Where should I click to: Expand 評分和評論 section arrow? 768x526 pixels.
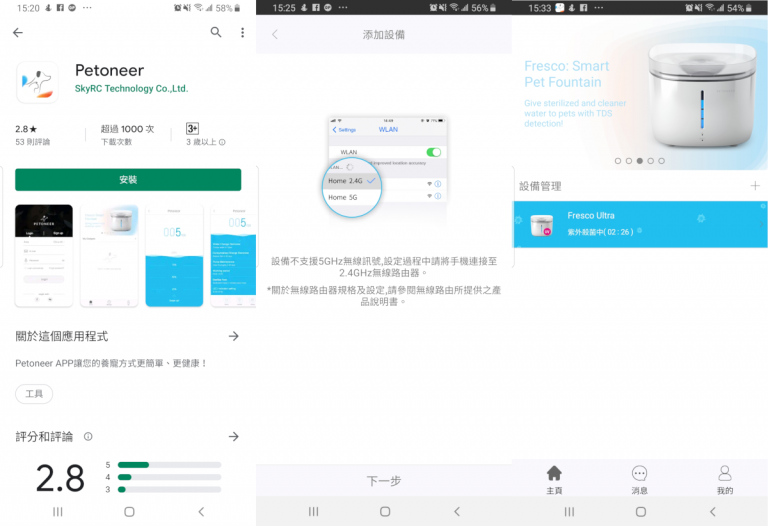pos(234,436)
